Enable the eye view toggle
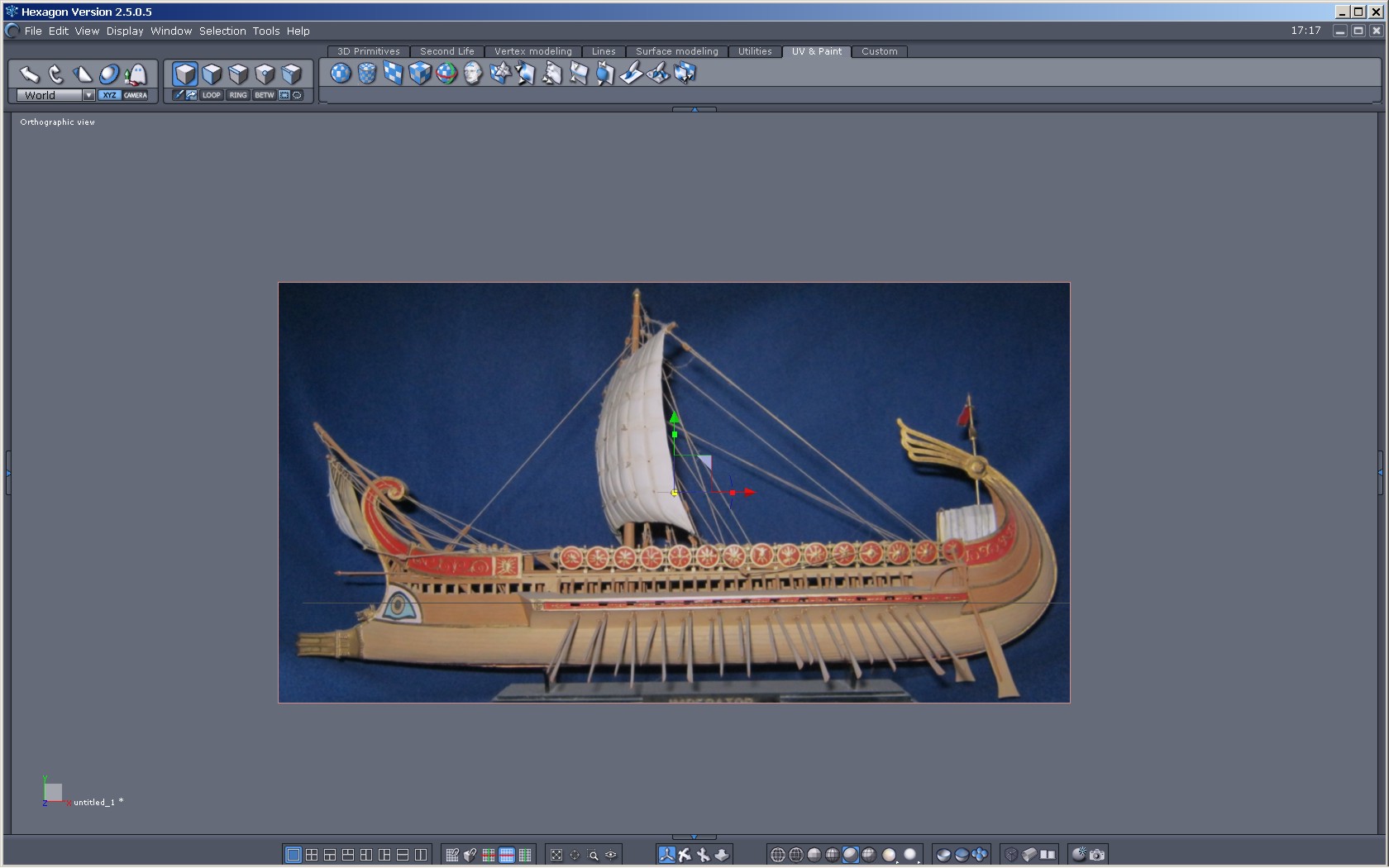Image resolution: width=1389 pixels, height=868 pixels. [x=611, y=855]
